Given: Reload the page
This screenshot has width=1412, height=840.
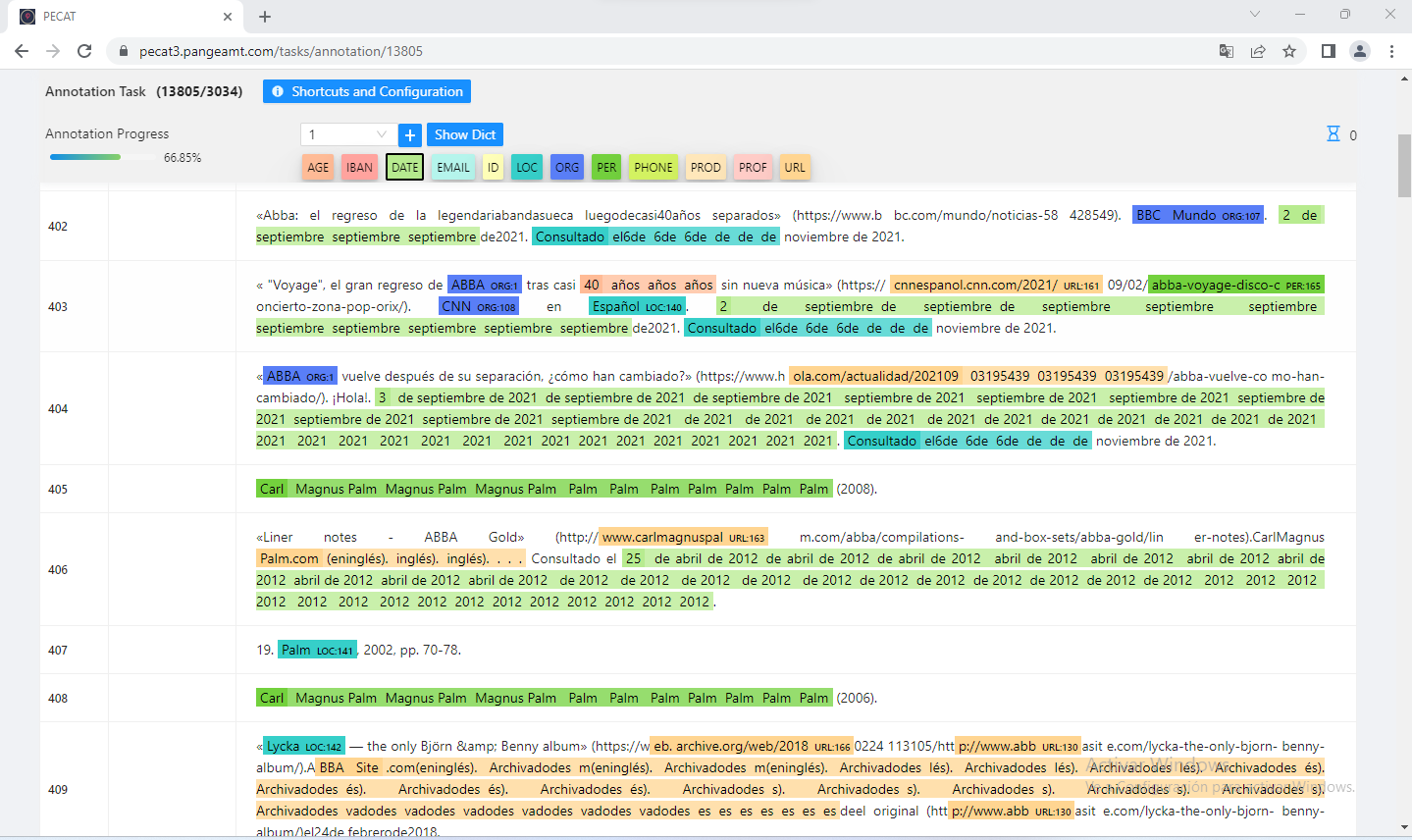Looking at the screenshot, I should [84, 51].
